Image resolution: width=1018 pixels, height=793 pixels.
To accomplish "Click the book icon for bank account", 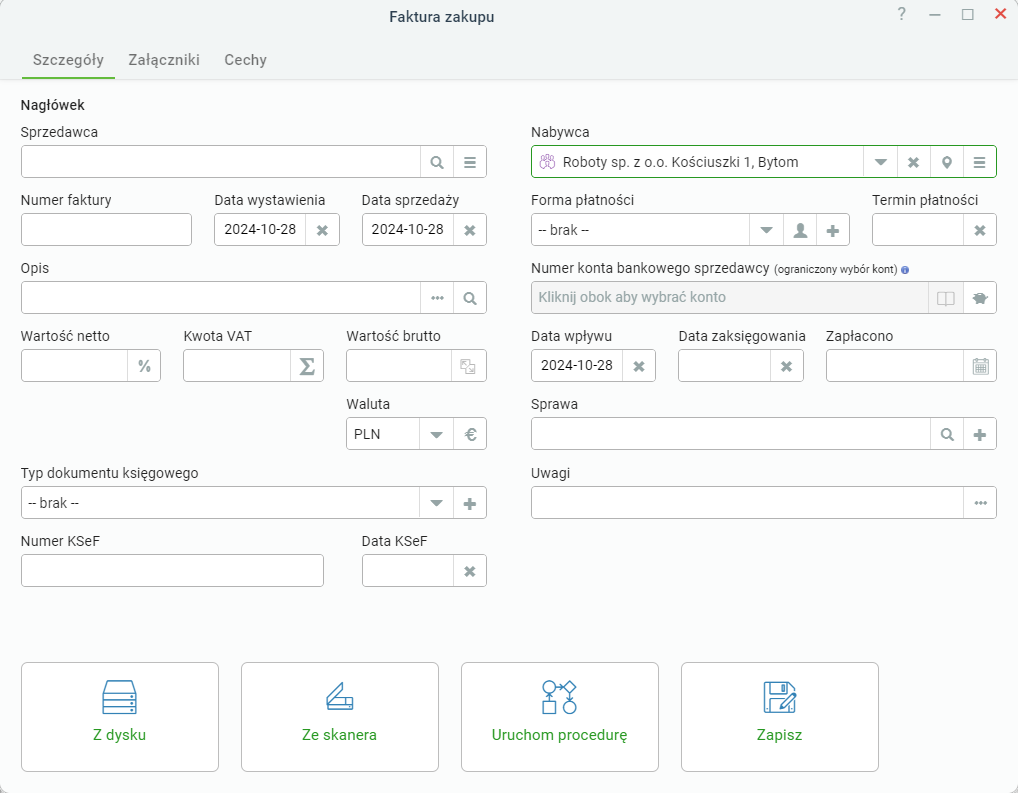I will [946, 298].
